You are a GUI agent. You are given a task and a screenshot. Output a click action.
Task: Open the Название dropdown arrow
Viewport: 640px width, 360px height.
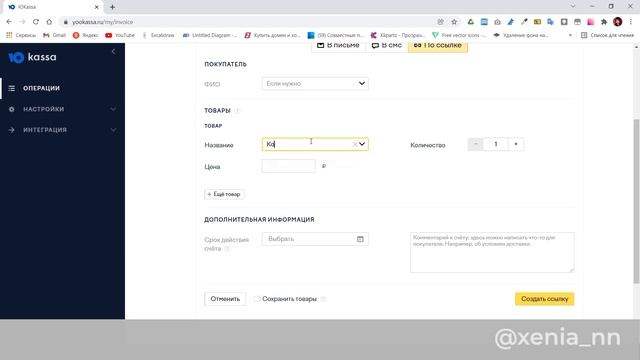pyautogui.click(x=362, y=144)
